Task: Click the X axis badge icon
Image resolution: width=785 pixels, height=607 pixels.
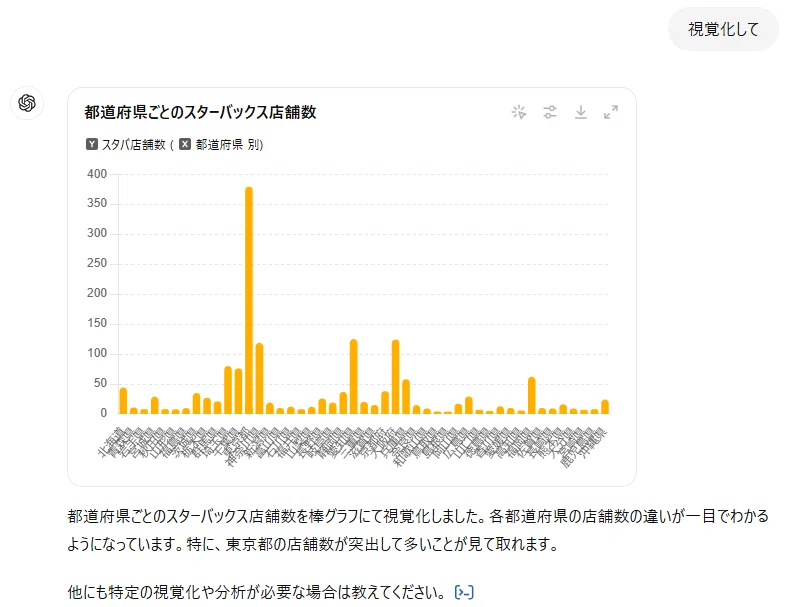Action: click(185, 144)
